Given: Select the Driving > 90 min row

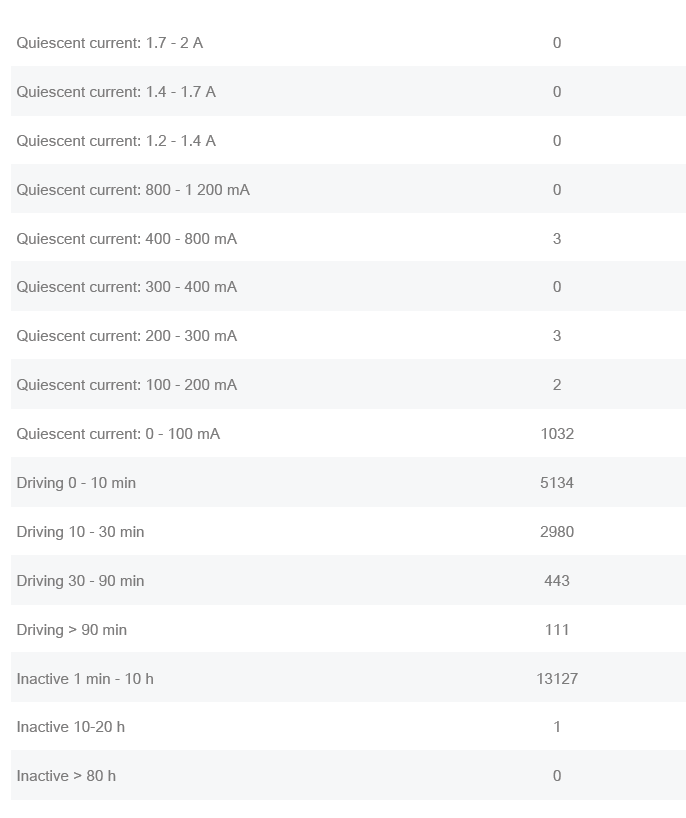Looking at the screenshot, I should (348, 629).
